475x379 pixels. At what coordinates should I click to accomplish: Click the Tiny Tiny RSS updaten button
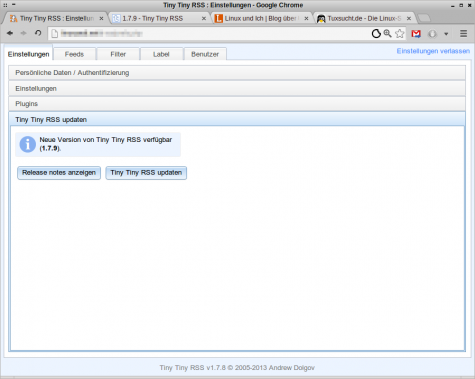146,173
